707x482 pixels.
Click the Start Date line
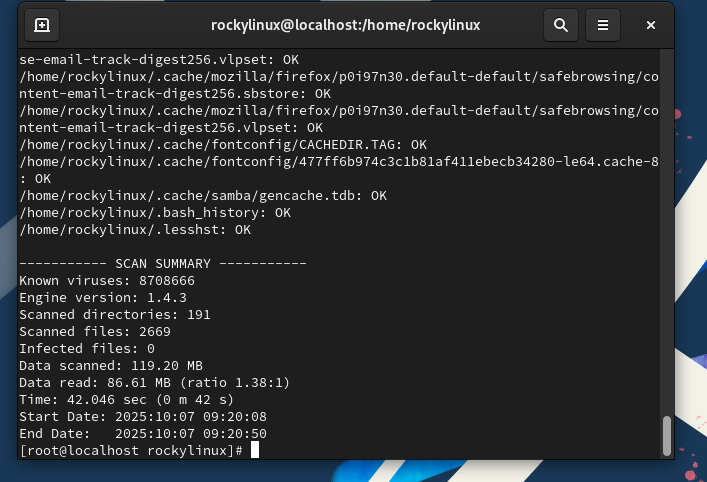tap(143, 416)
